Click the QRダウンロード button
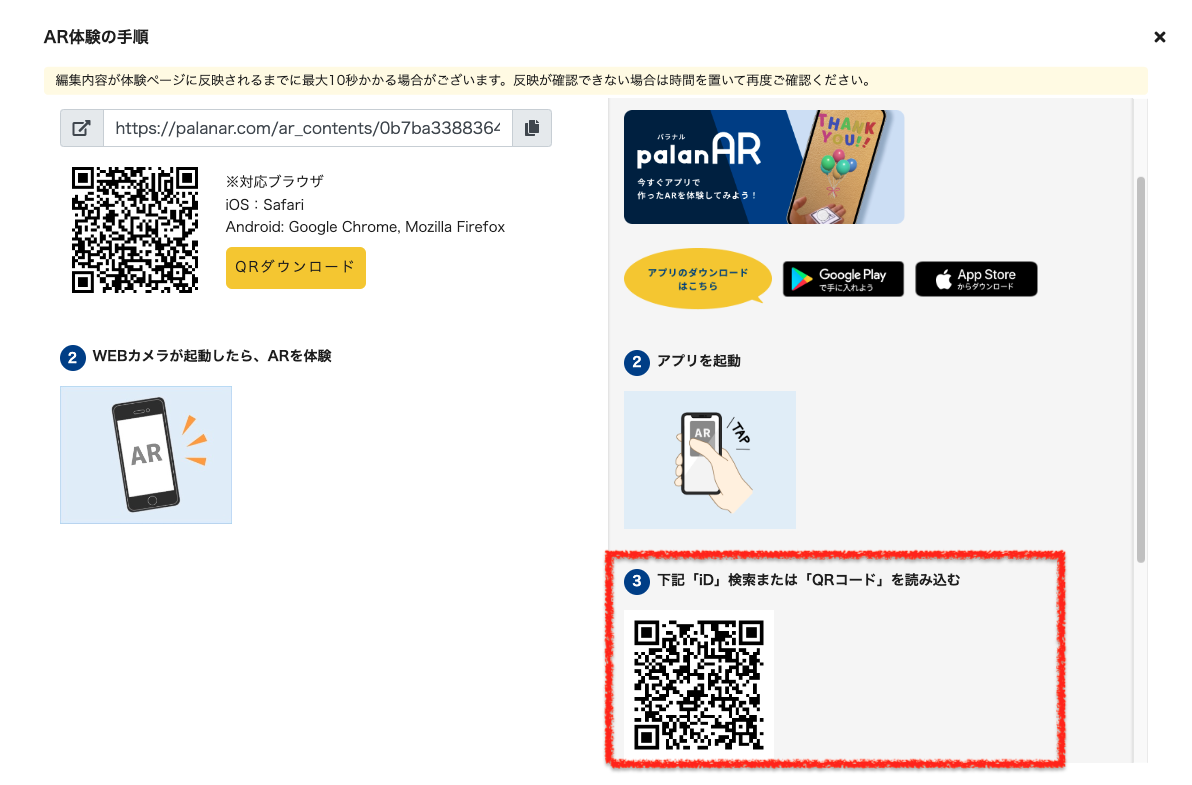 [x=296, y=267]
